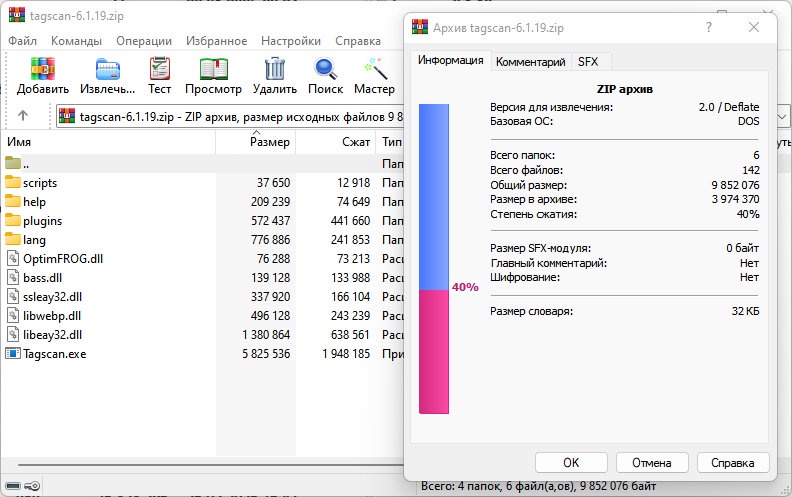Click the Извлечь (Extract) toolbar icon
Screen dimensions: 792x497
click(108, 69)
